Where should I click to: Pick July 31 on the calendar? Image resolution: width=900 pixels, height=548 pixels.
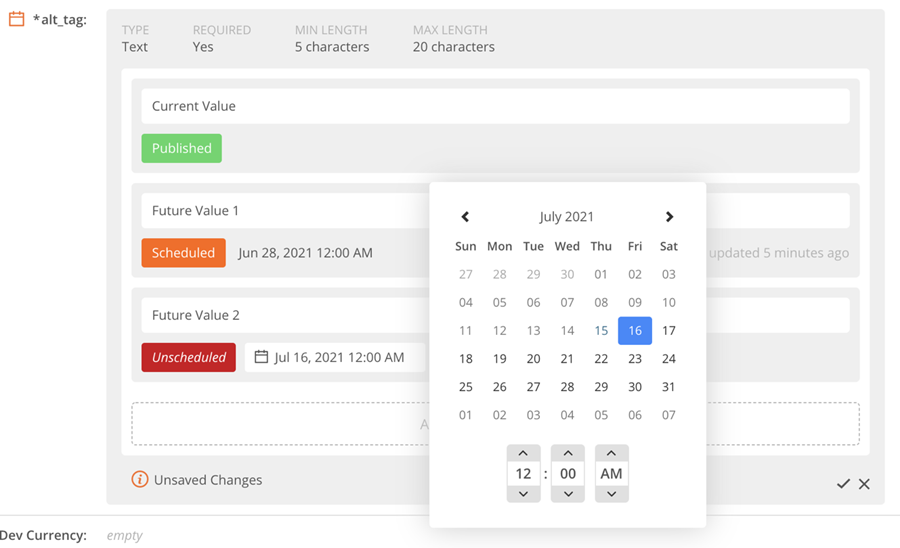pyautogui.click(x=669, y=387)
